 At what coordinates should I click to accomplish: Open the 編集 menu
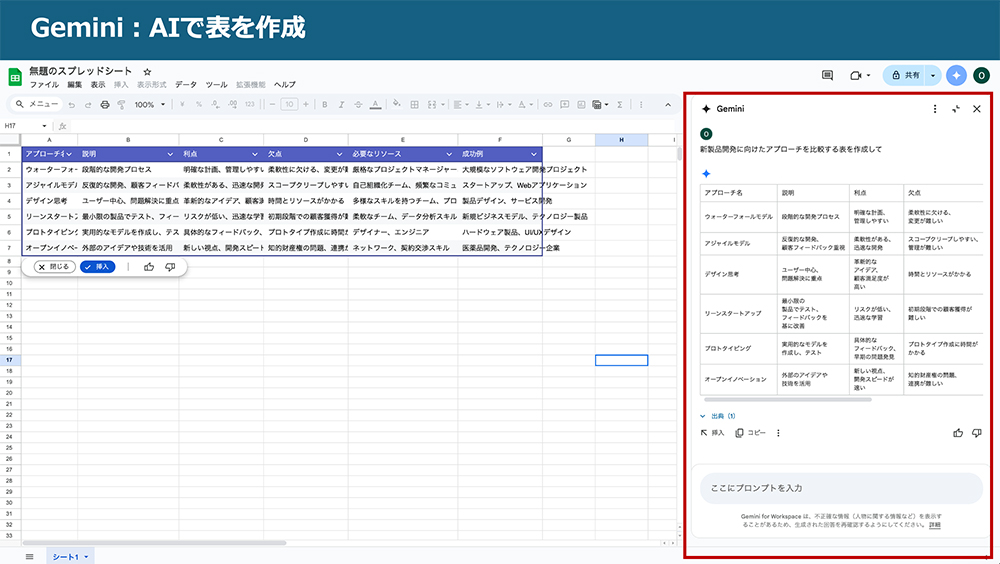75,85
